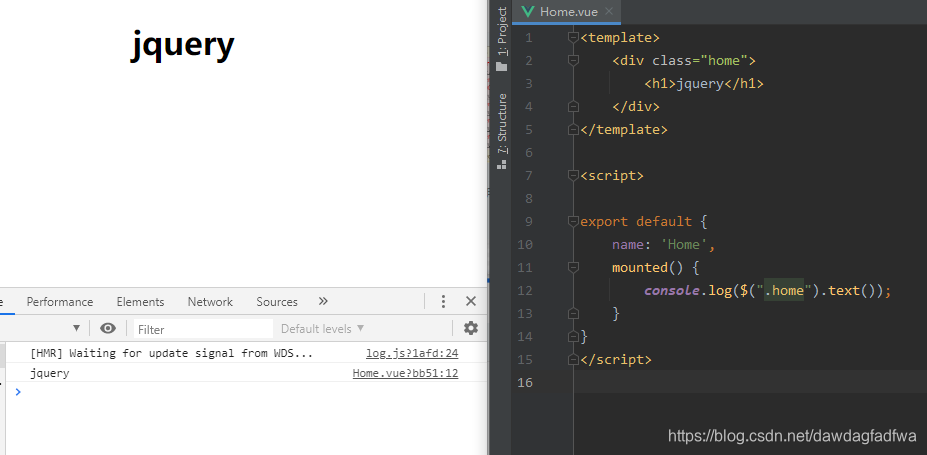This screenshot has height=455, width=927.
Task: Switch to the Network tab in DevTools
Action: [x=210, y=301]
